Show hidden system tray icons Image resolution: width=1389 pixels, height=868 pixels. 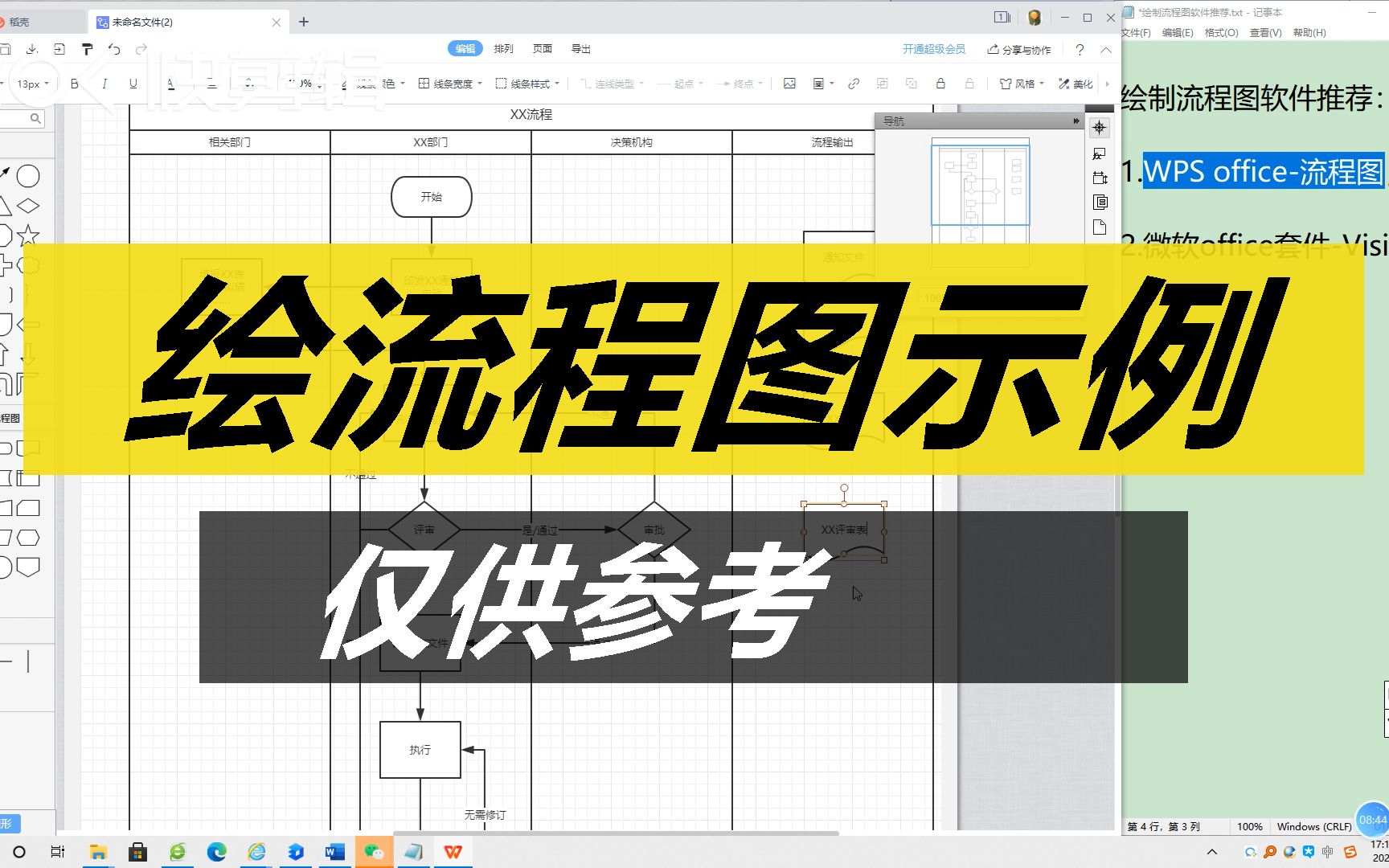[x=1212, y=852]
